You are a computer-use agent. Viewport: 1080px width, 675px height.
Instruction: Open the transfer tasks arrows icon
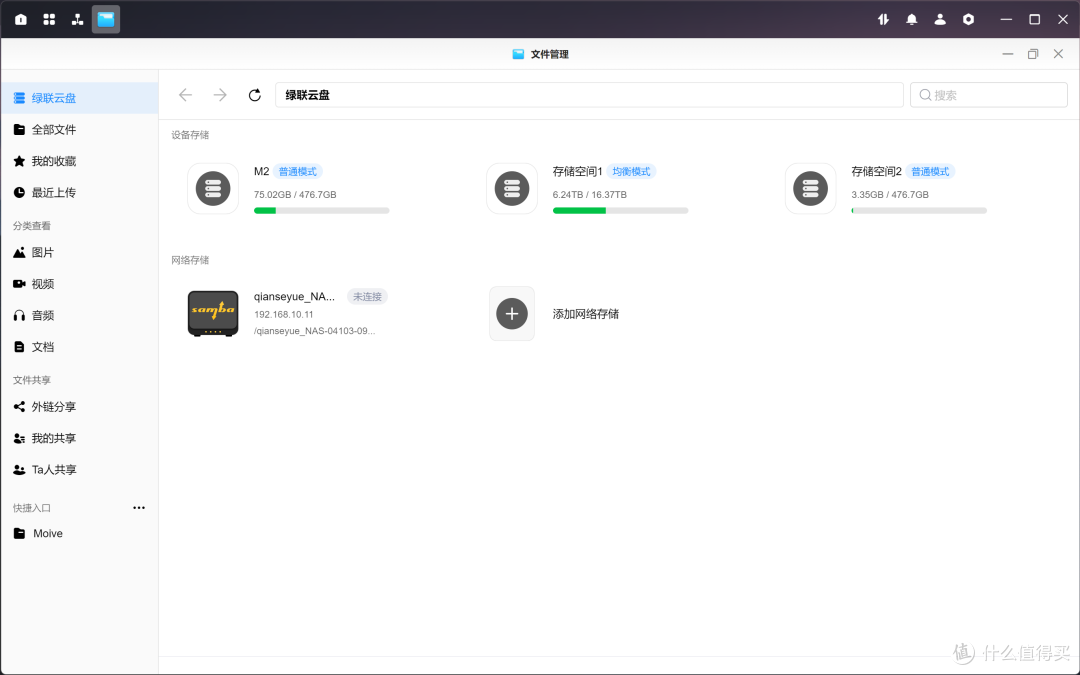pos(883,19)
